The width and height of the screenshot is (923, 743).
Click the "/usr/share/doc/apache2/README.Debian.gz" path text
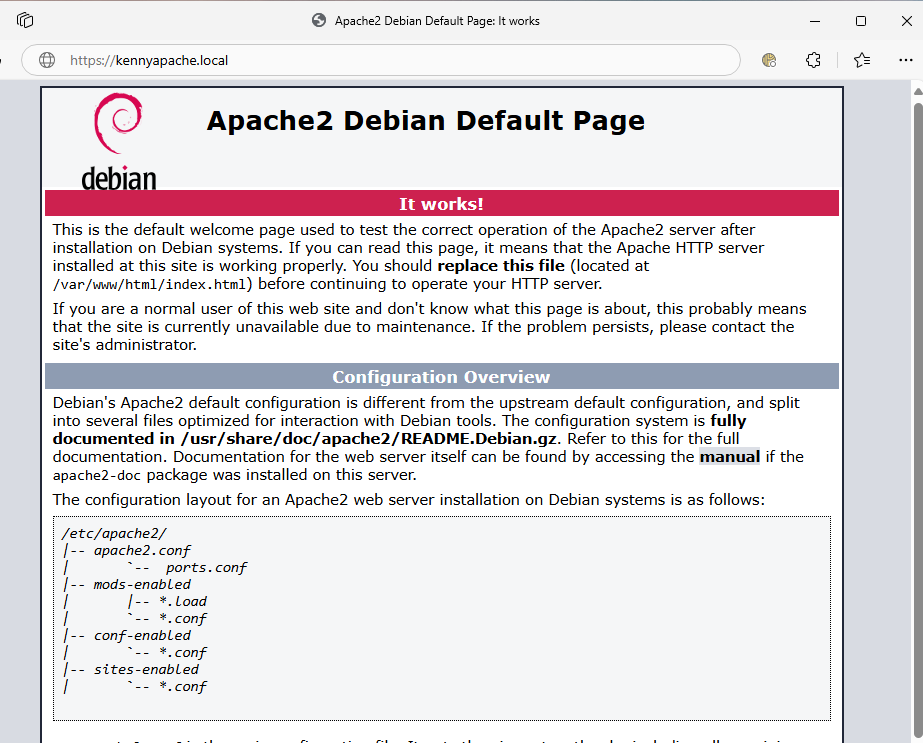point(368,439)
